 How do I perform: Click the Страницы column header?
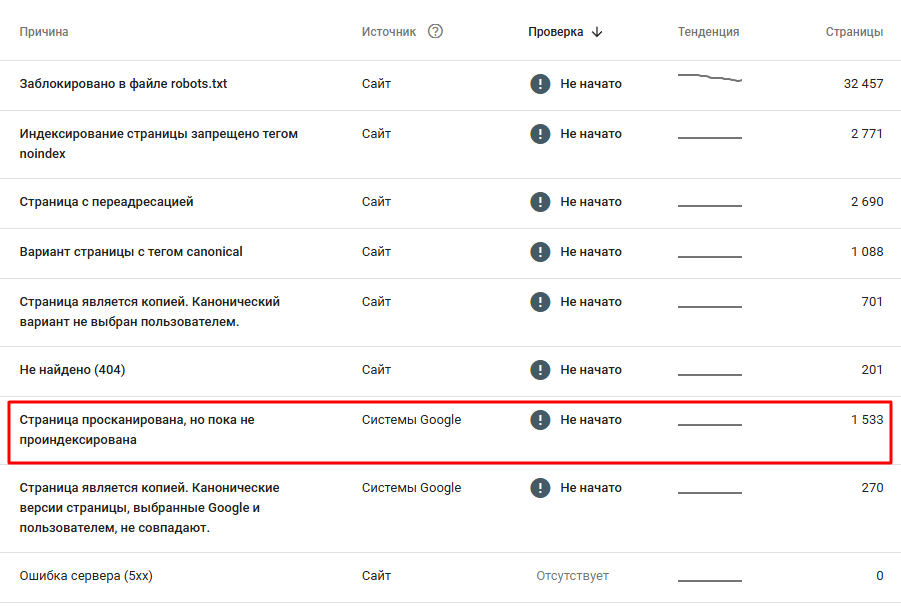(853, 32)
